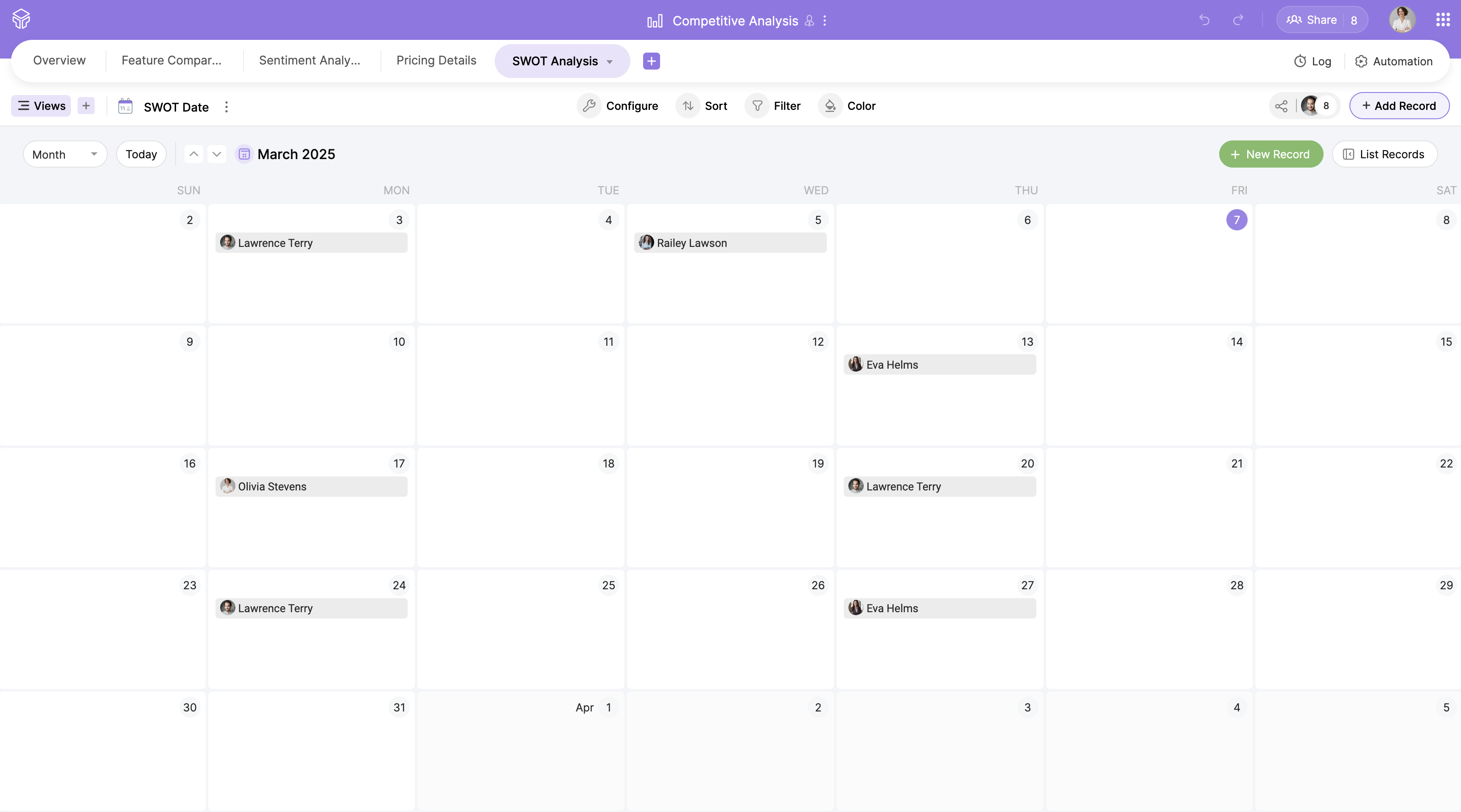Click the undo arrow icon
This screenshot has width=1461, height=812.
click(1204, 20)
